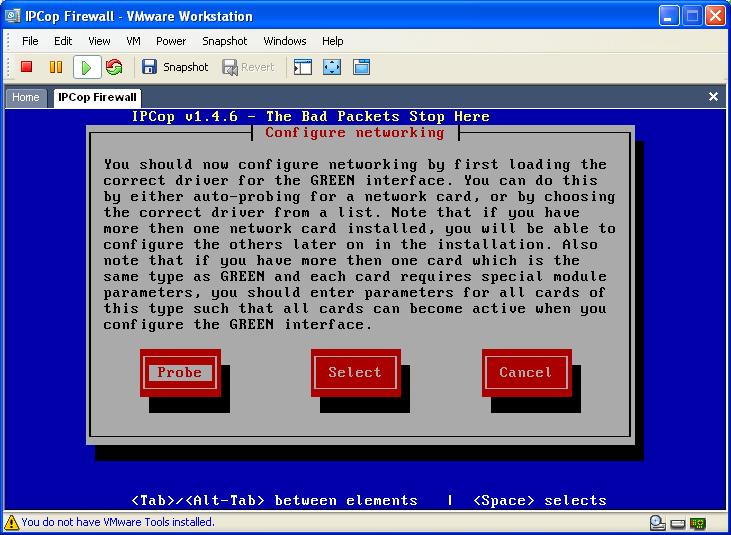
Task: Click the hard disk device status icon
Action: click(x=678, y=524)
